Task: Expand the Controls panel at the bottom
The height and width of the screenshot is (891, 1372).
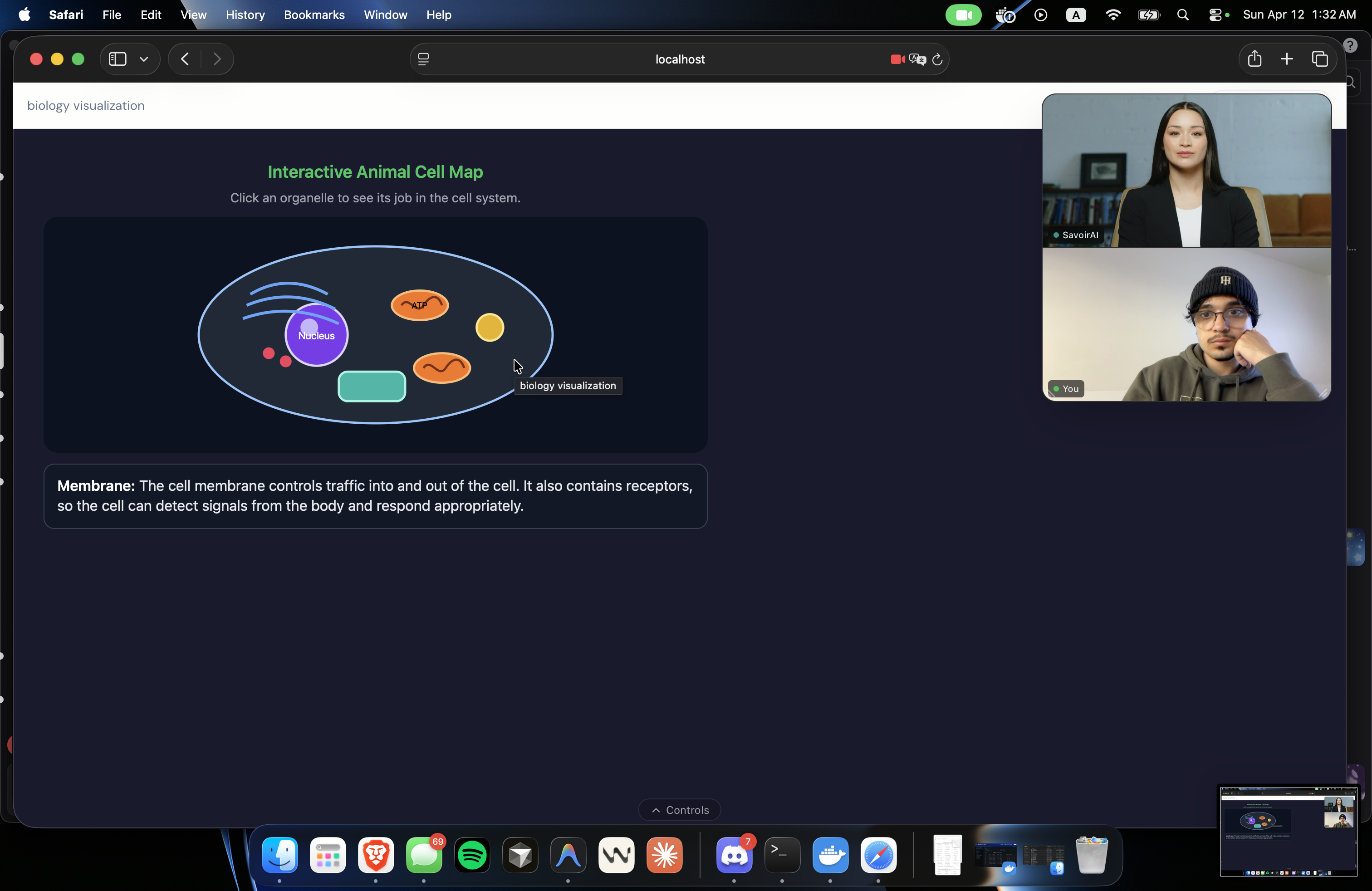Action: [x=680, y=810]
